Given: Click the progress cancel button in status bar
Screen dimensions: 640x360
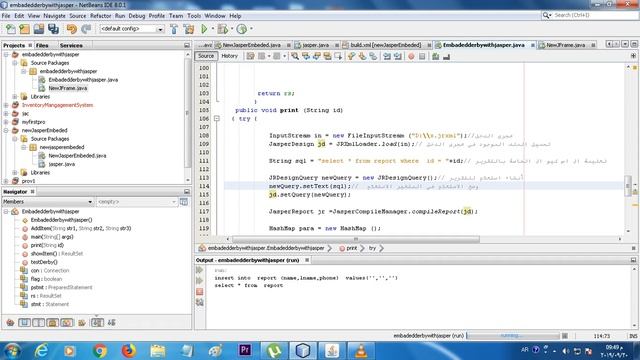Looking at the screenshot, I should coord(564,336).
